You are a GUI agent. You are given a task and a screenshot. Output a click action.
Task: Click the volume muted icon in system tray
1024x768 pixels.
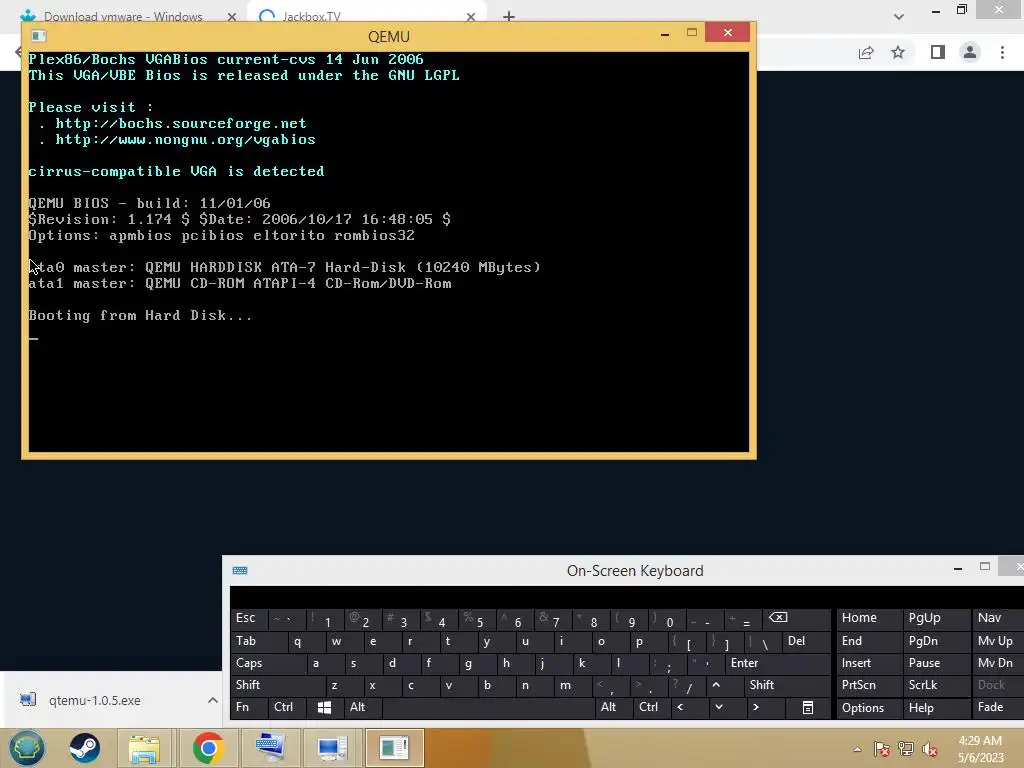(930, 749)
